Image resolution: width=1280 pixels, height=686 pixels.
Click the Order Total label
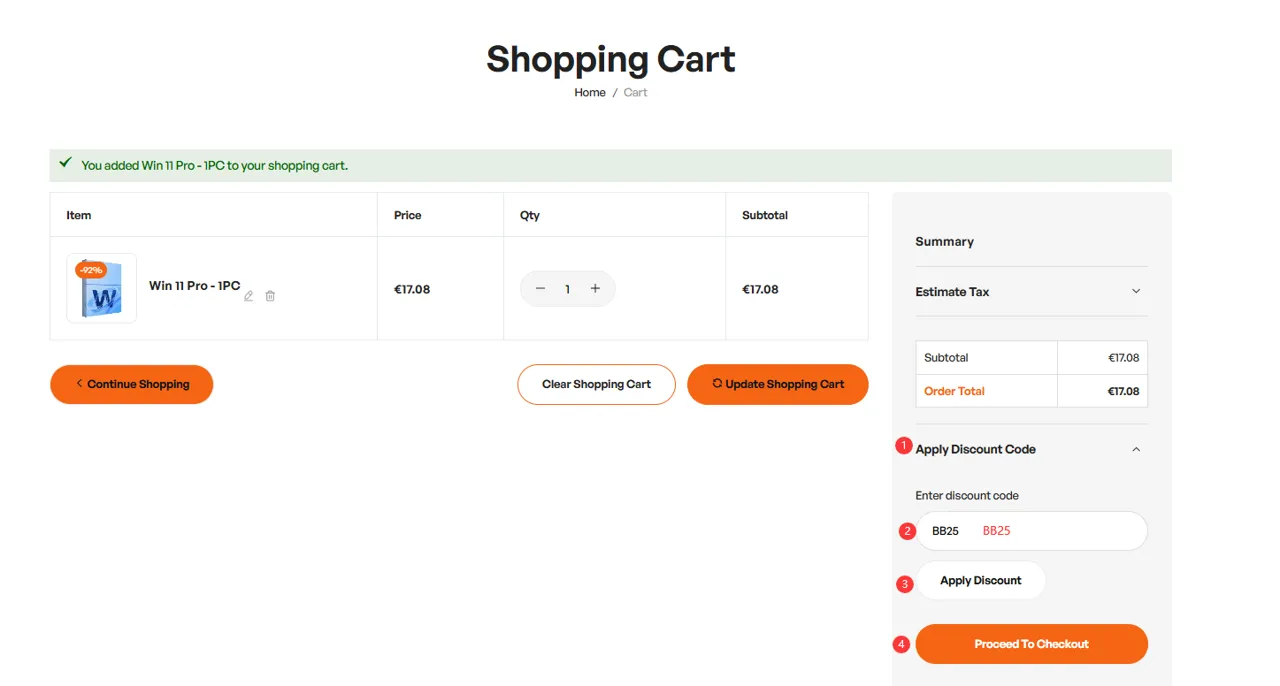(954, 391)
